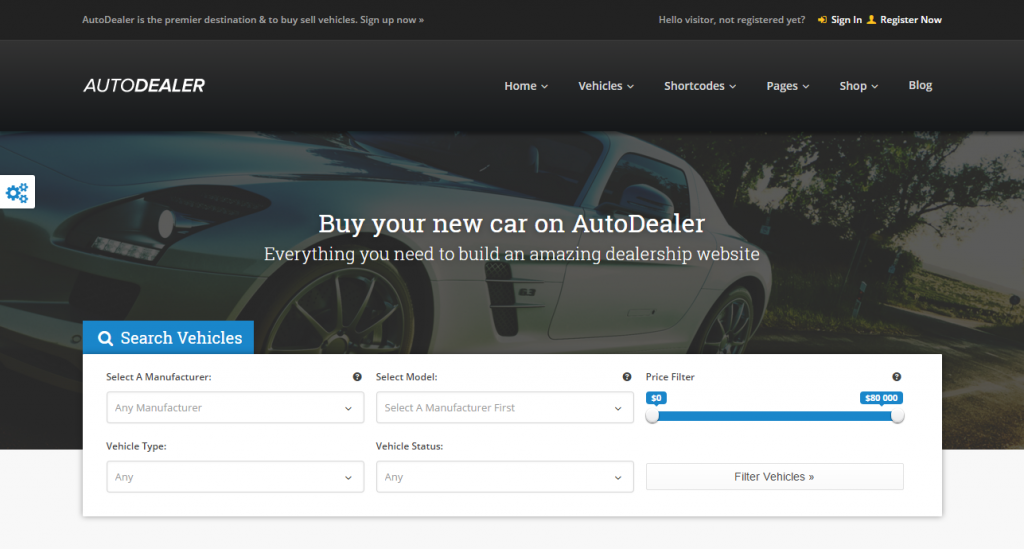Click the Sign In arrow icon
Viewport: 1024px width, 549px height.
pos(822,20)
